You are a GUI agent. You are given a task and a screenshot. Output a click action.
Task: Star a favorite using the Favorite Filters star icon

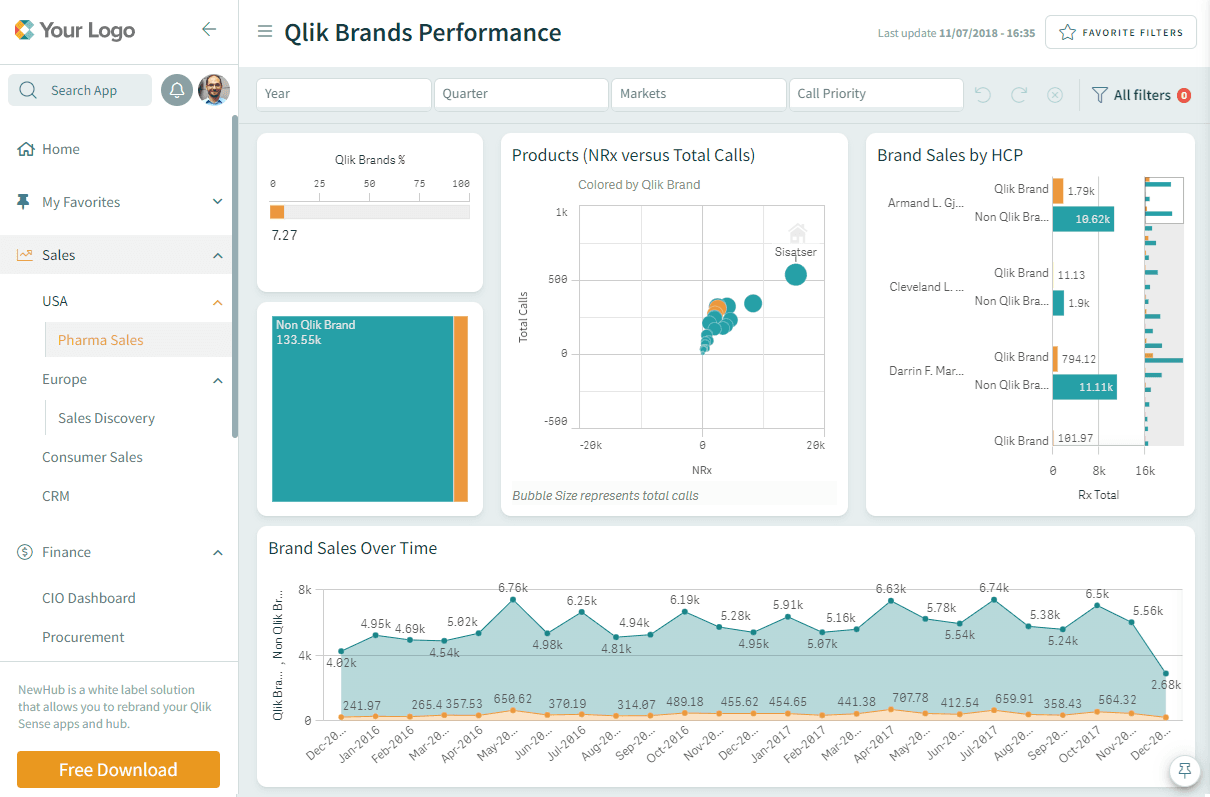pyautogui.click(x=1065, y=31)
